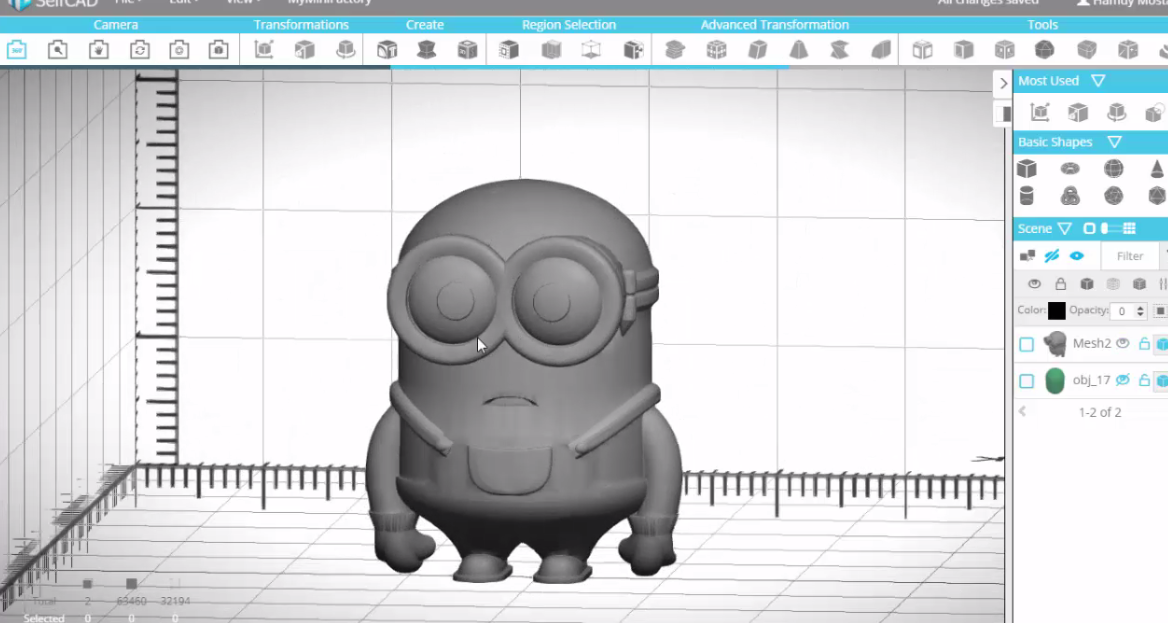Click the Opacity value field
The width and height of the screenshot is (1168, 623).
[1122, 311]
